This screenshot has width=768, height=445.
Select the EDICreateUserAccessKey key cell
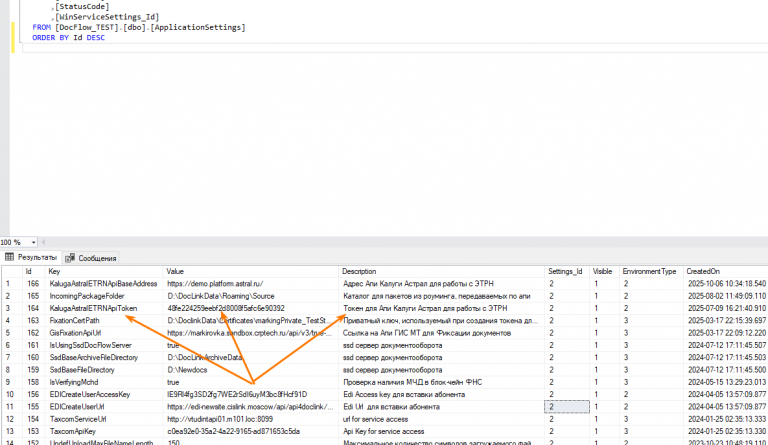104,394
